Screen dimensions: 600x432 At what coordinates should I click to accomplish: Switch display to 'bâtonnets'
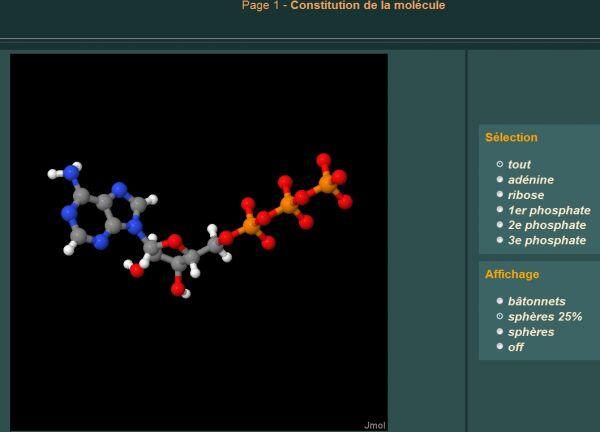[500, 301]
